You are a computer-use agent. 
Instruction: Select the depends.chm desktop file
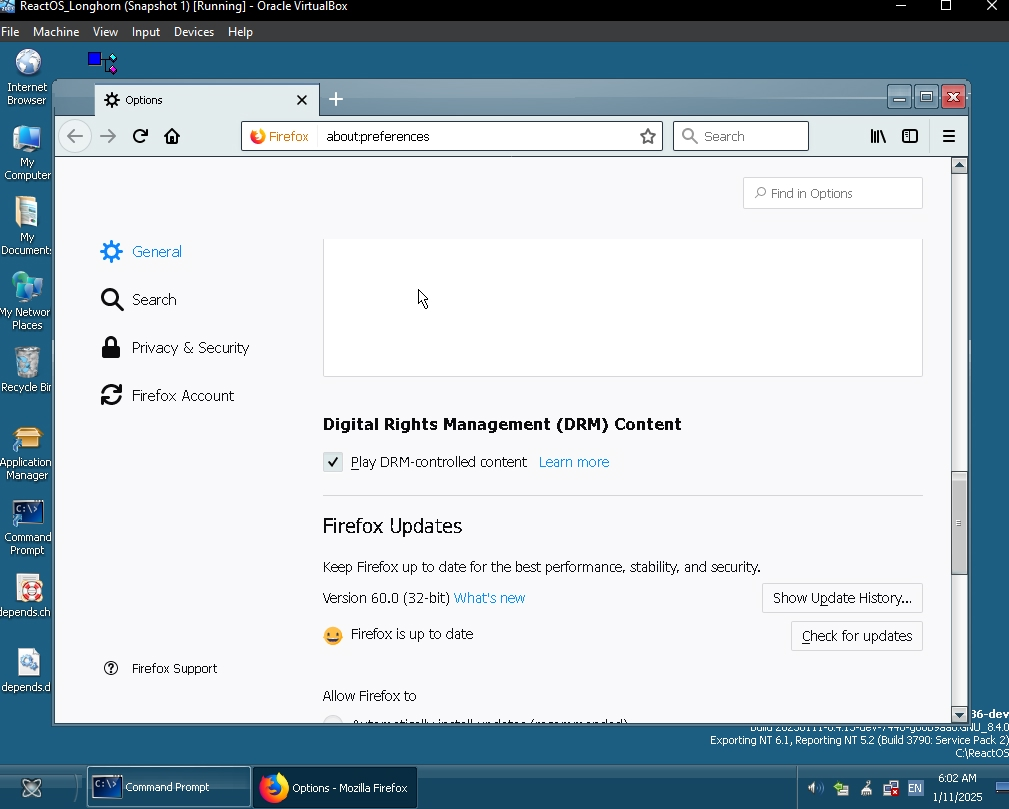26,596
